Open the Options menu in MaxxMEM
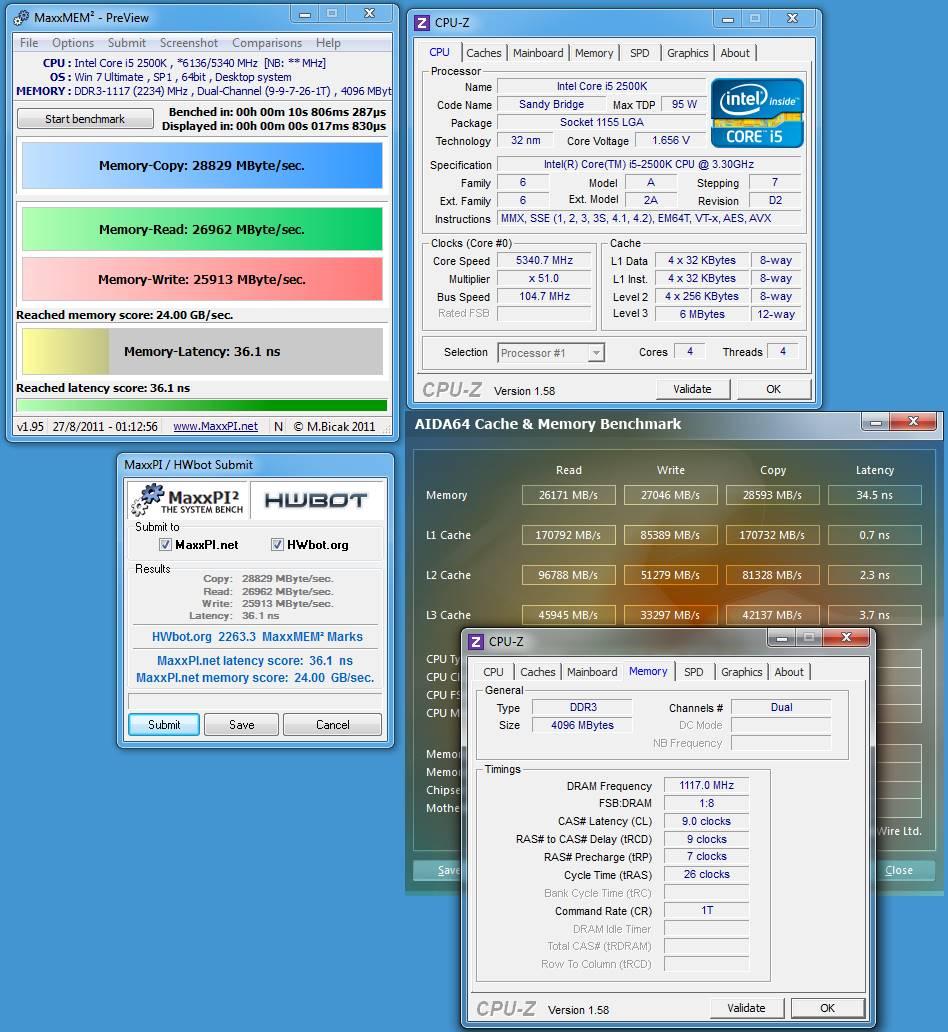Screen dimensions: 948x1032 tap(73, 43)
